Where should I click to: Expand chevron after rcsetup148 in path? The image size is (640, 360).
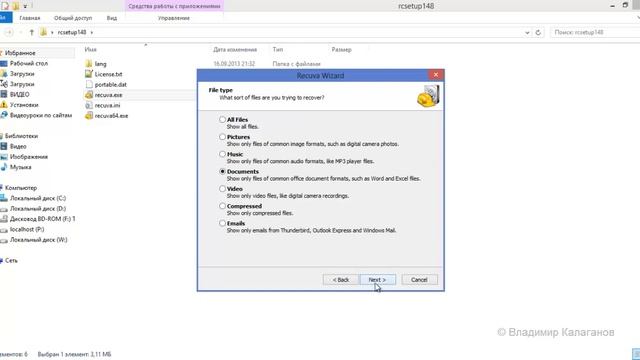(92, 32)
